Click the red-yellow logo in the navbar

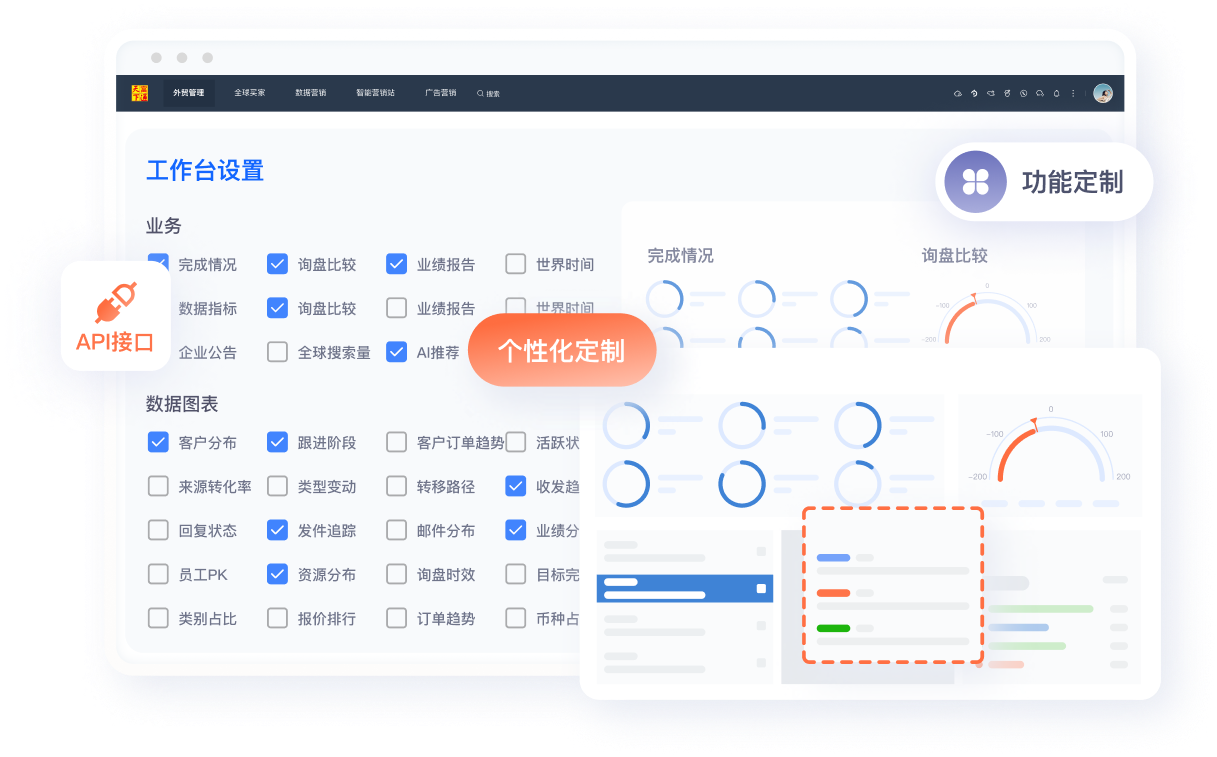[x=139, y=93]
